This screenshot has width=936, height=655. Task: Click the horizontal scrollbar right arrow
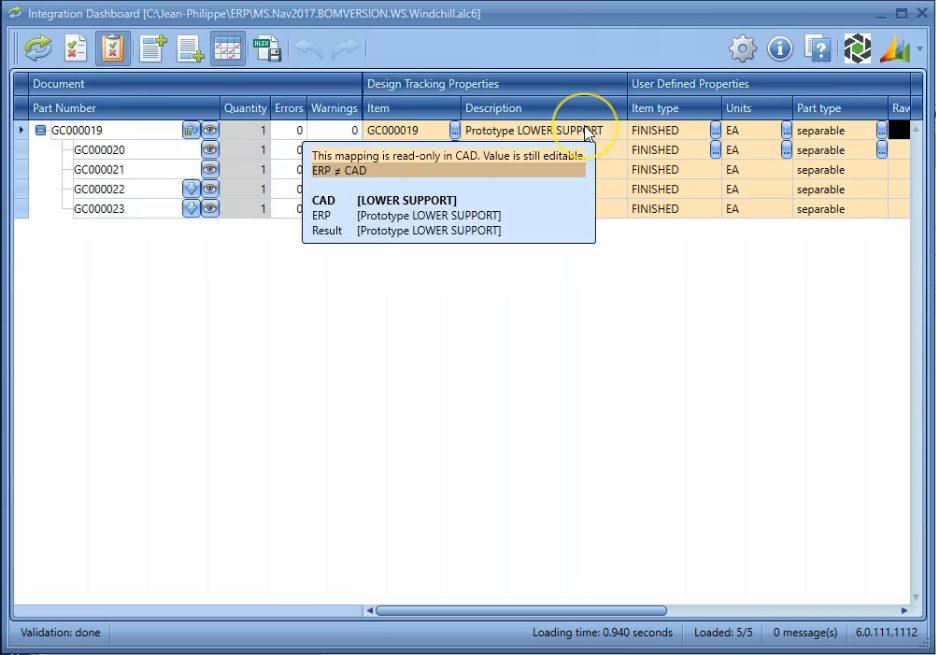click(904, 610)
